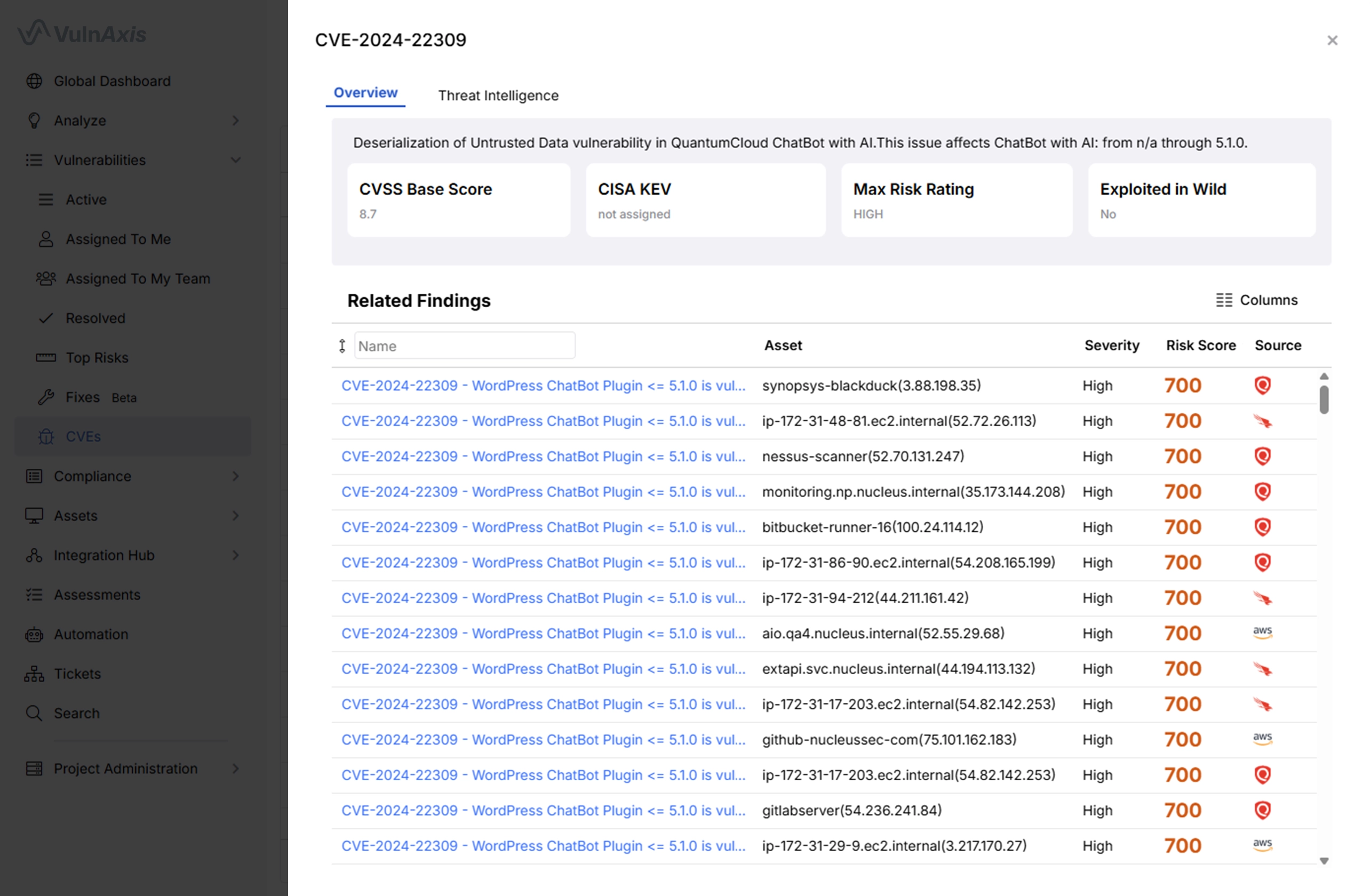The image size is (1371, 896).
Task: Switch to the Threat Intelligence tab
Action: (498, 95)
